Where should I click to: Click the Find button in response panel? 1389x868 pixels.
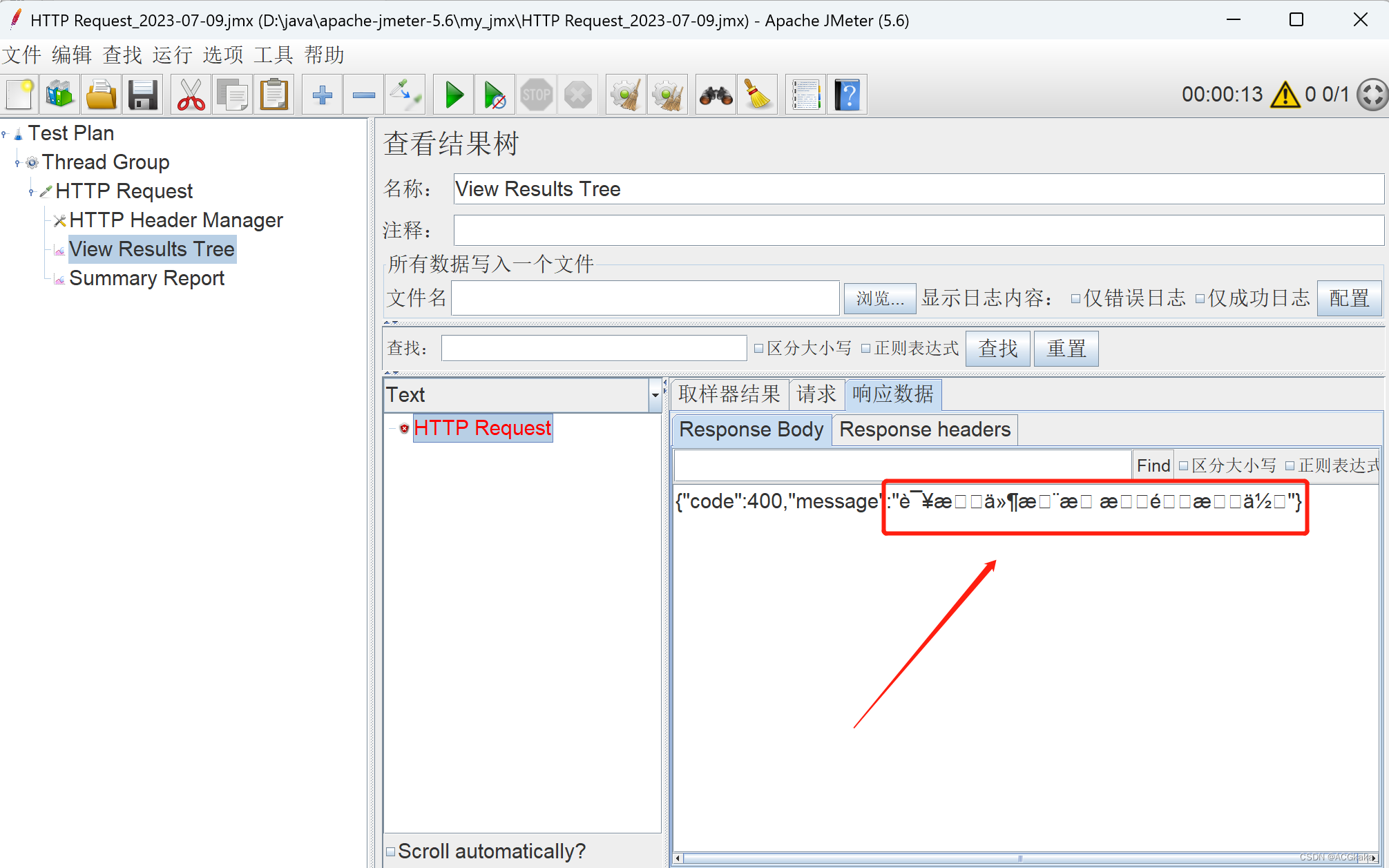pyautogui.click(x=1153, y=465)
